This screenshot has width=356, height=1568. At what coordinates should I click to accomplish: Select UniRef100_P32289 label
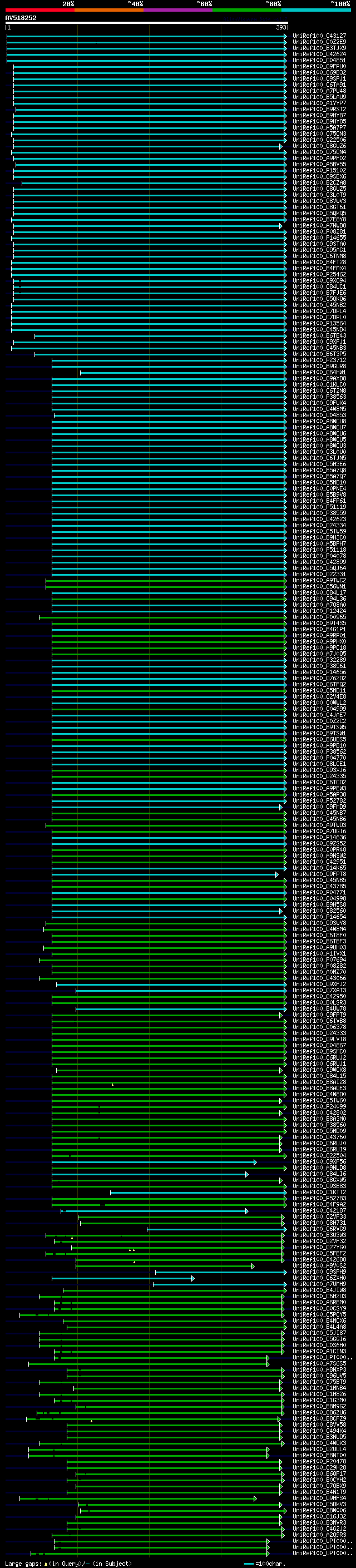(319, 660)
